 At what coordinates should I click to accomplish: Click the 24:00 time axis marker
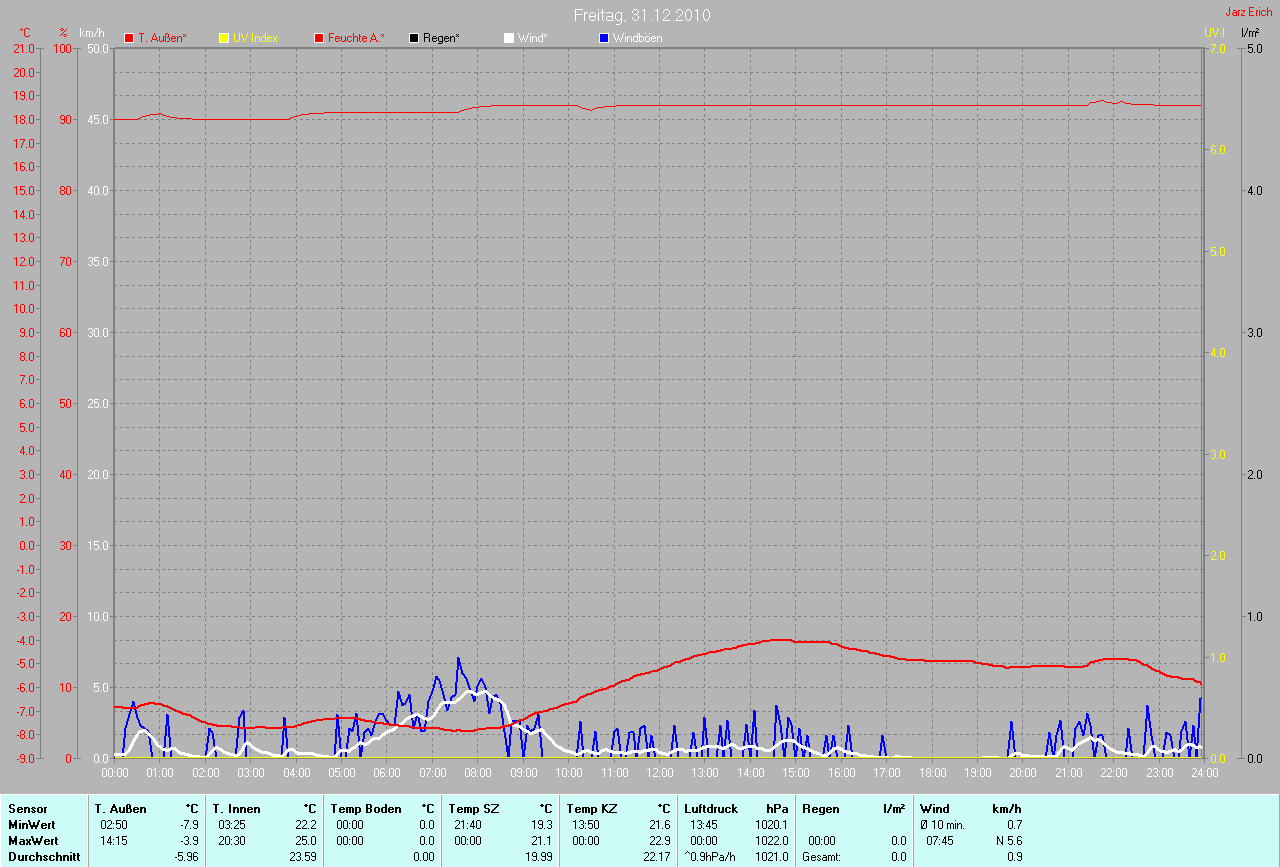pyautogui.click(x=1203, y=773)
